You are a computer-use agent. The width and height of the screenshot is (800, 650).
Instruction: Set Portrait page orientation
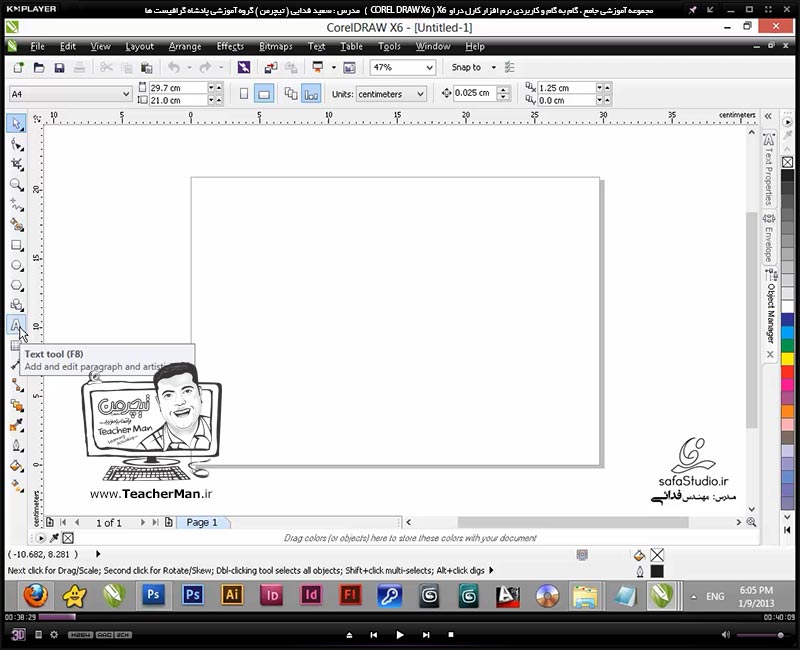click(x=244, y=94)
